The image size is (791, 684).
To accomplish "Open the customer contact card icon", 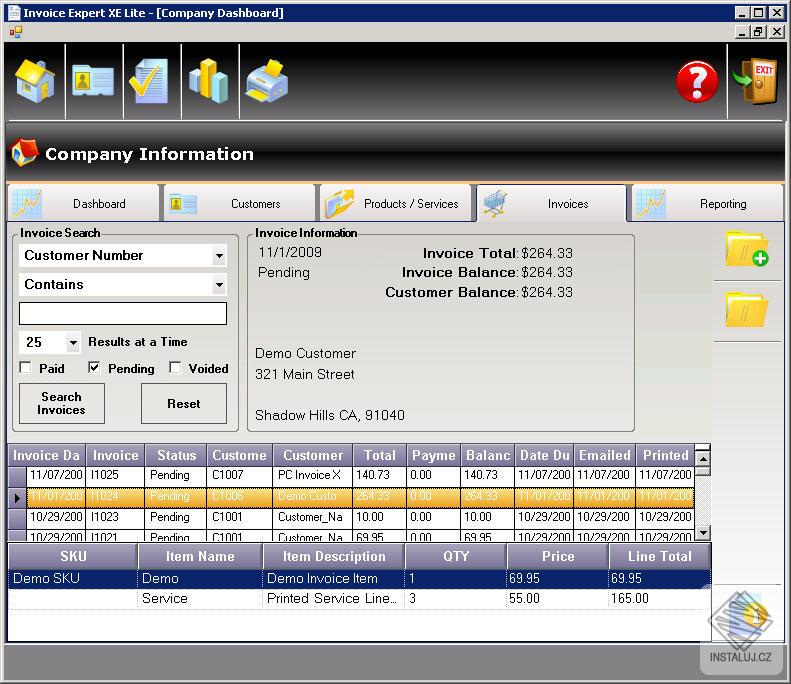I will pos(93,81).
